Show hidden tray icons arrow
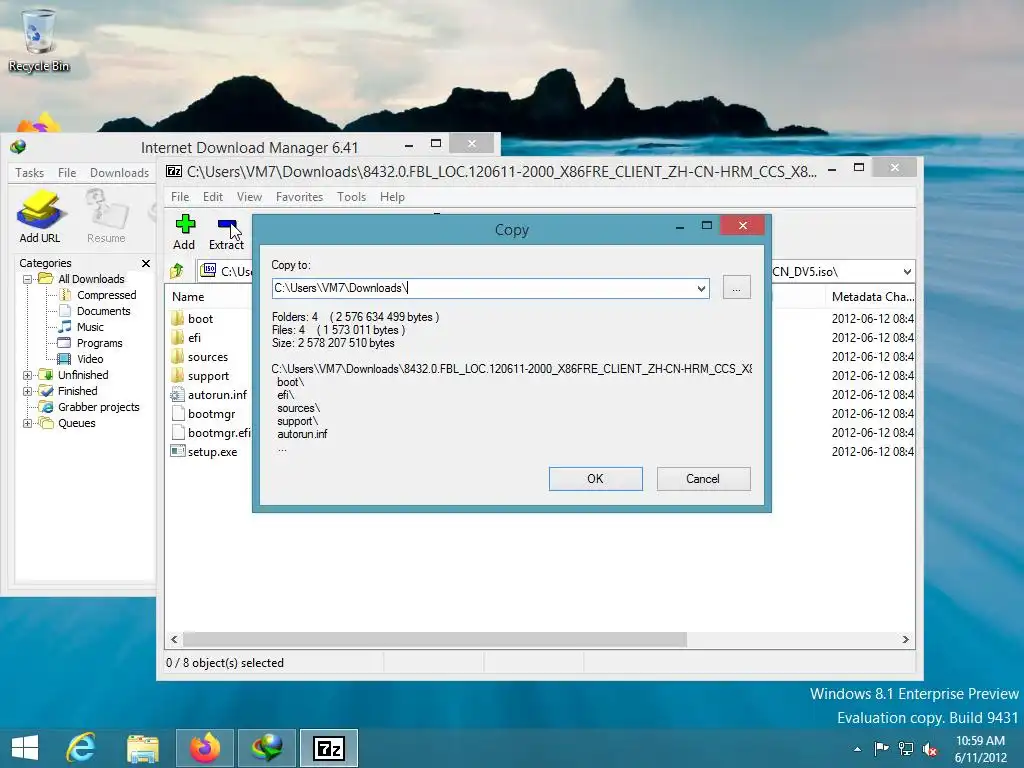Viewport: 1024px width, 768px height. click(857, 749)
